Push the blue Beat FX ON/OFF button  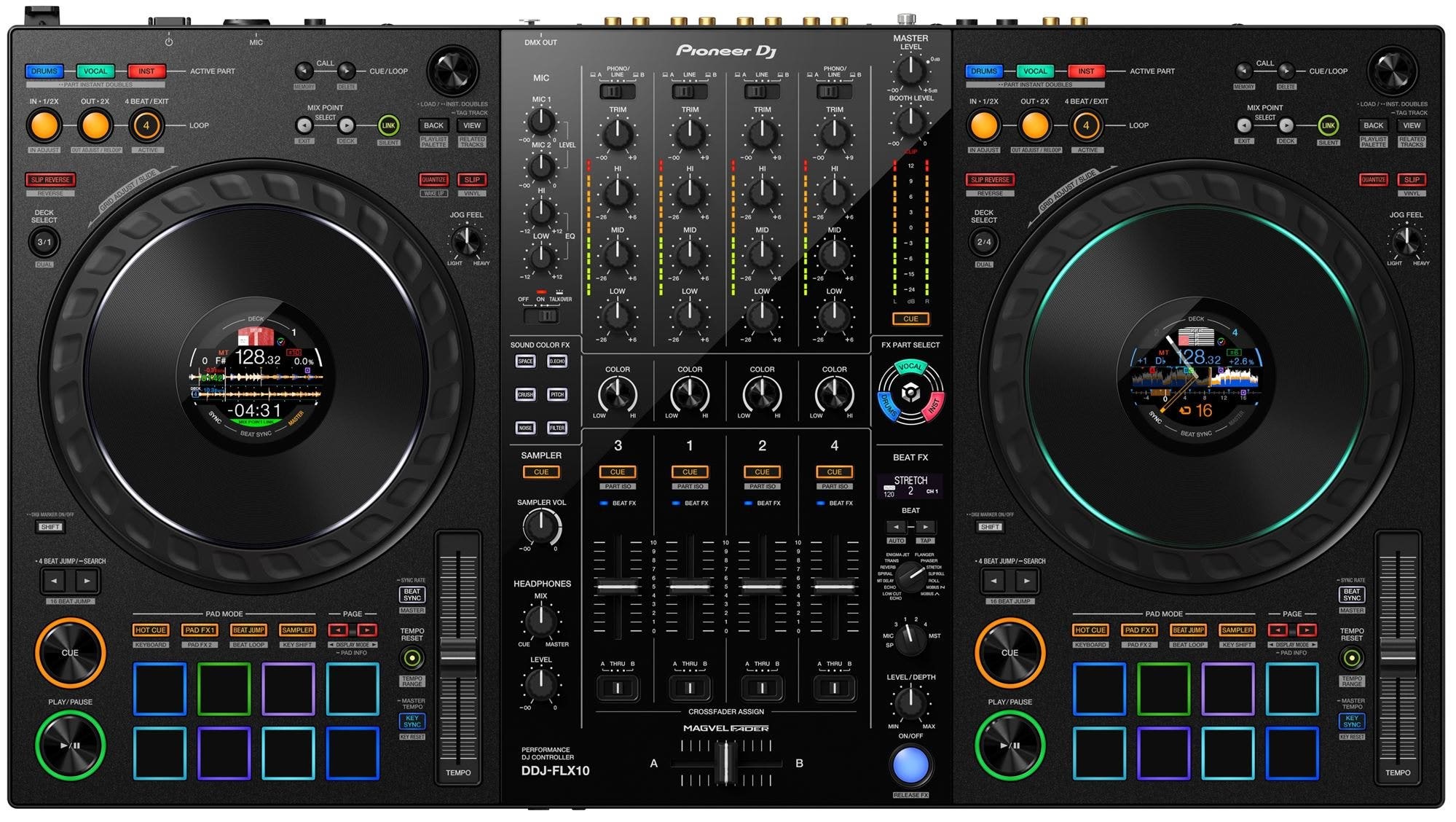[910, 764]
